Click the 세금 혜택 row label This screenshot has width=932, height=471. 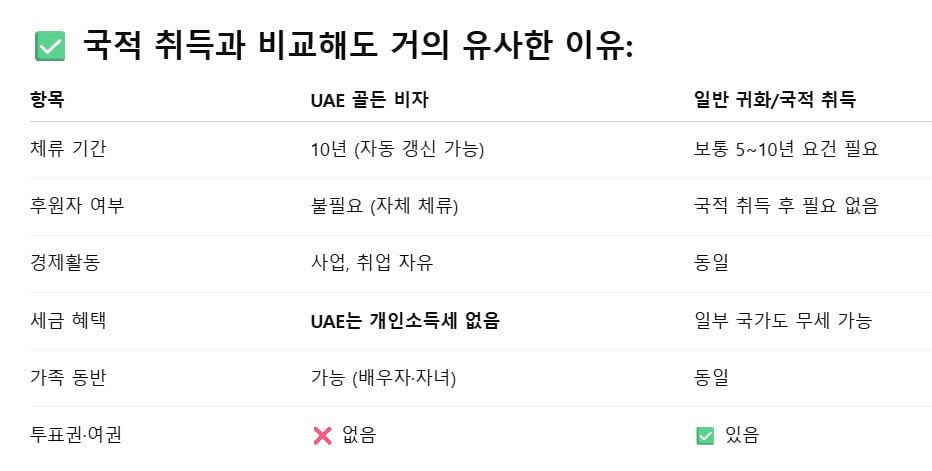pos(68,321)
